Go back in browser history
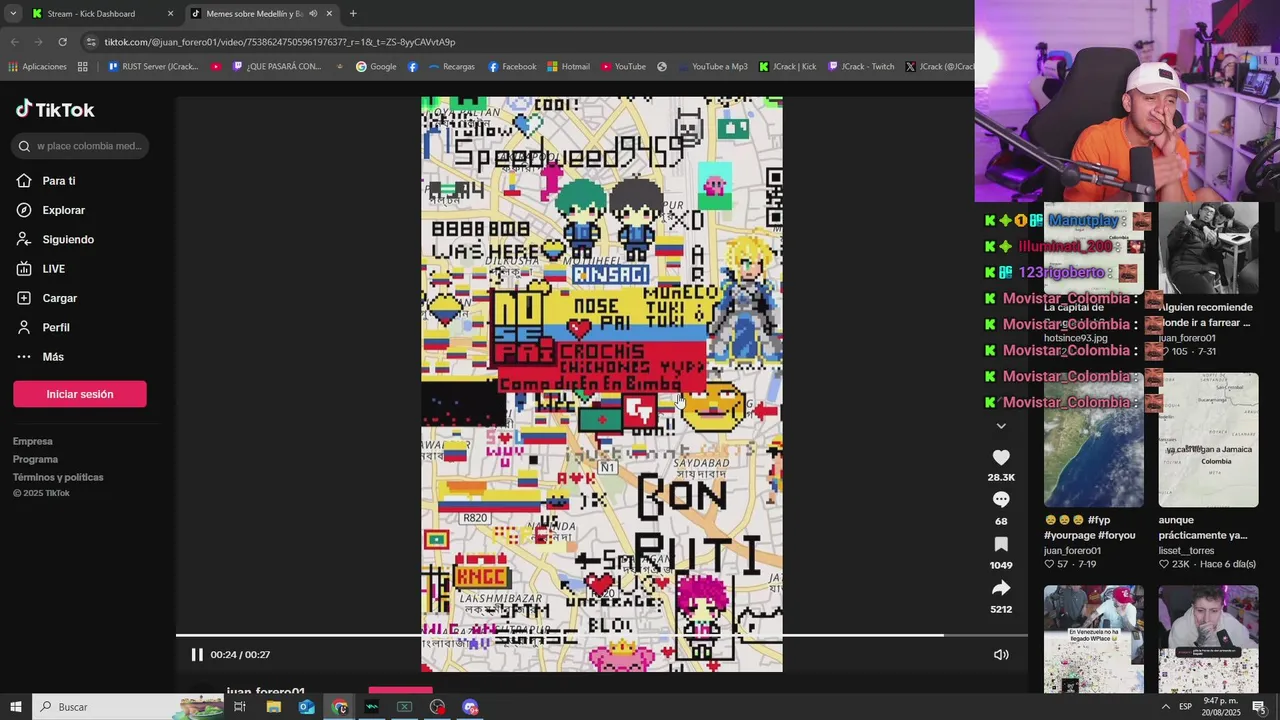The image size is (1280, 720). 14,42
